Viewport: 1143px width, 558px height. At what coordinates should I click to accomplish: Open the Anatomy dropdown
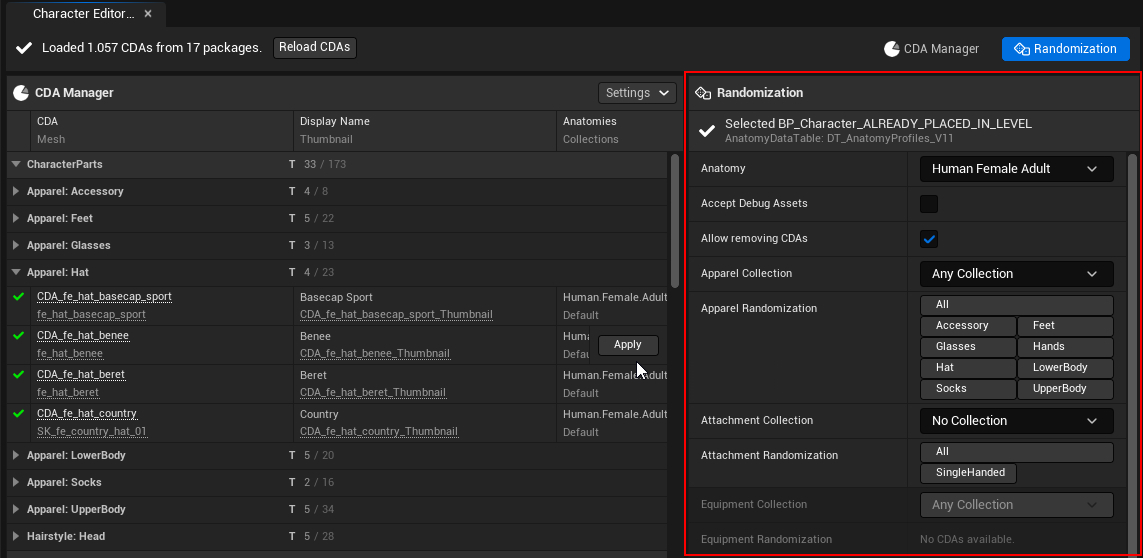click(1016, 169)
